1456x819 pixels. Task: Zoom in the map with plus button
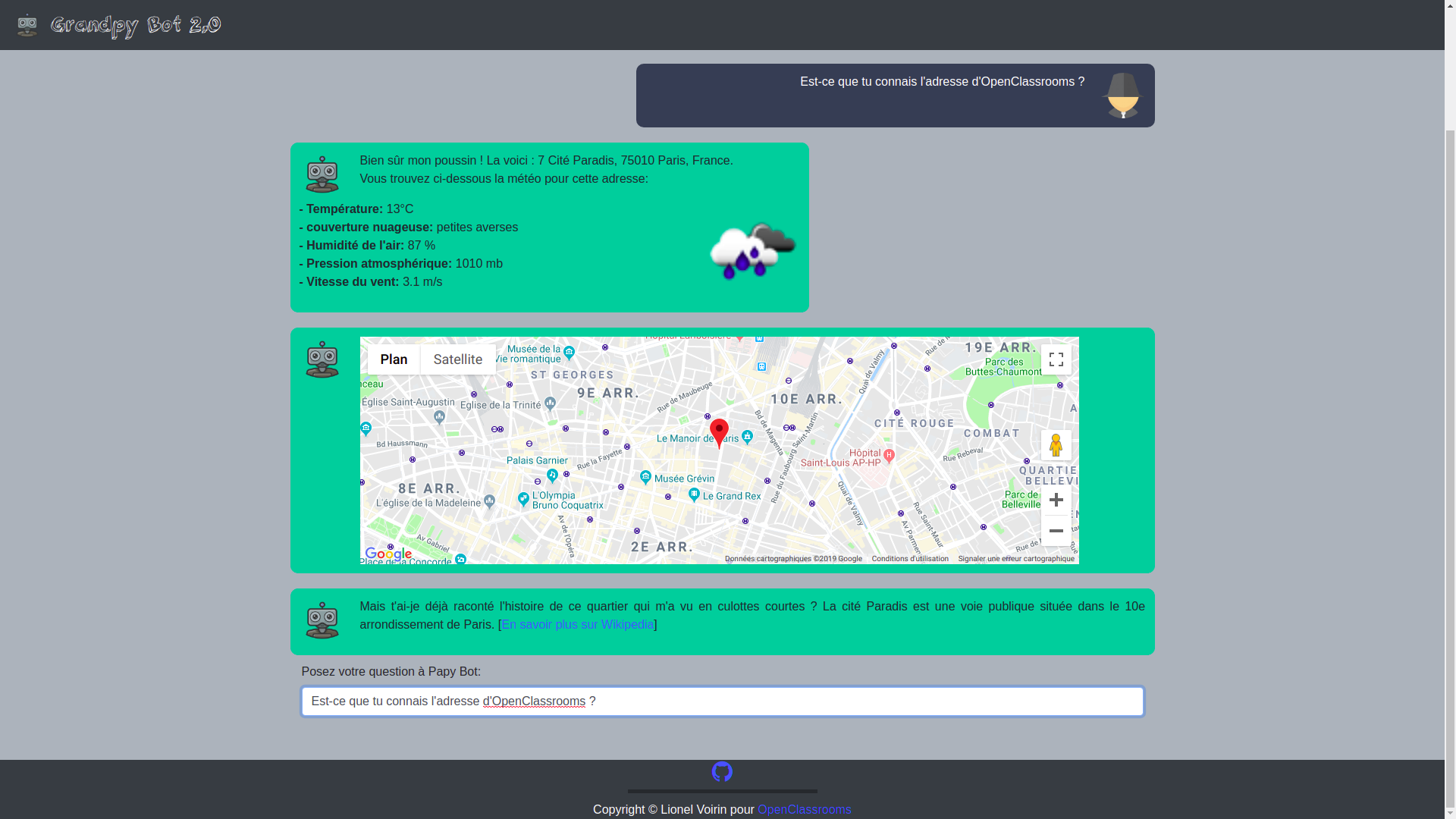click(x=1056, y=500)
